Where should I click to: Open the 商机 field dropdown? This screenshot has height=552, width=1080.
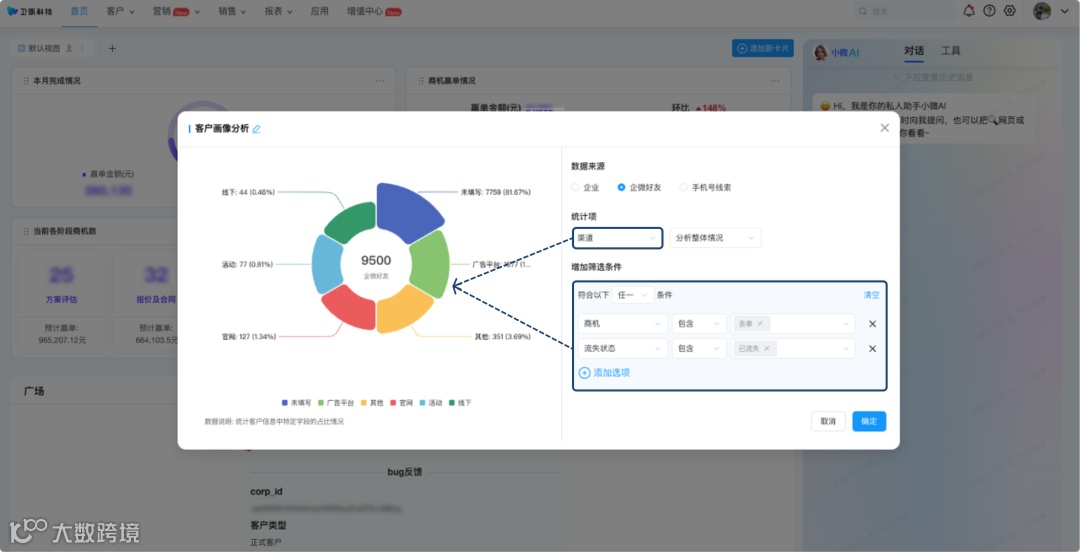[623, 324]
